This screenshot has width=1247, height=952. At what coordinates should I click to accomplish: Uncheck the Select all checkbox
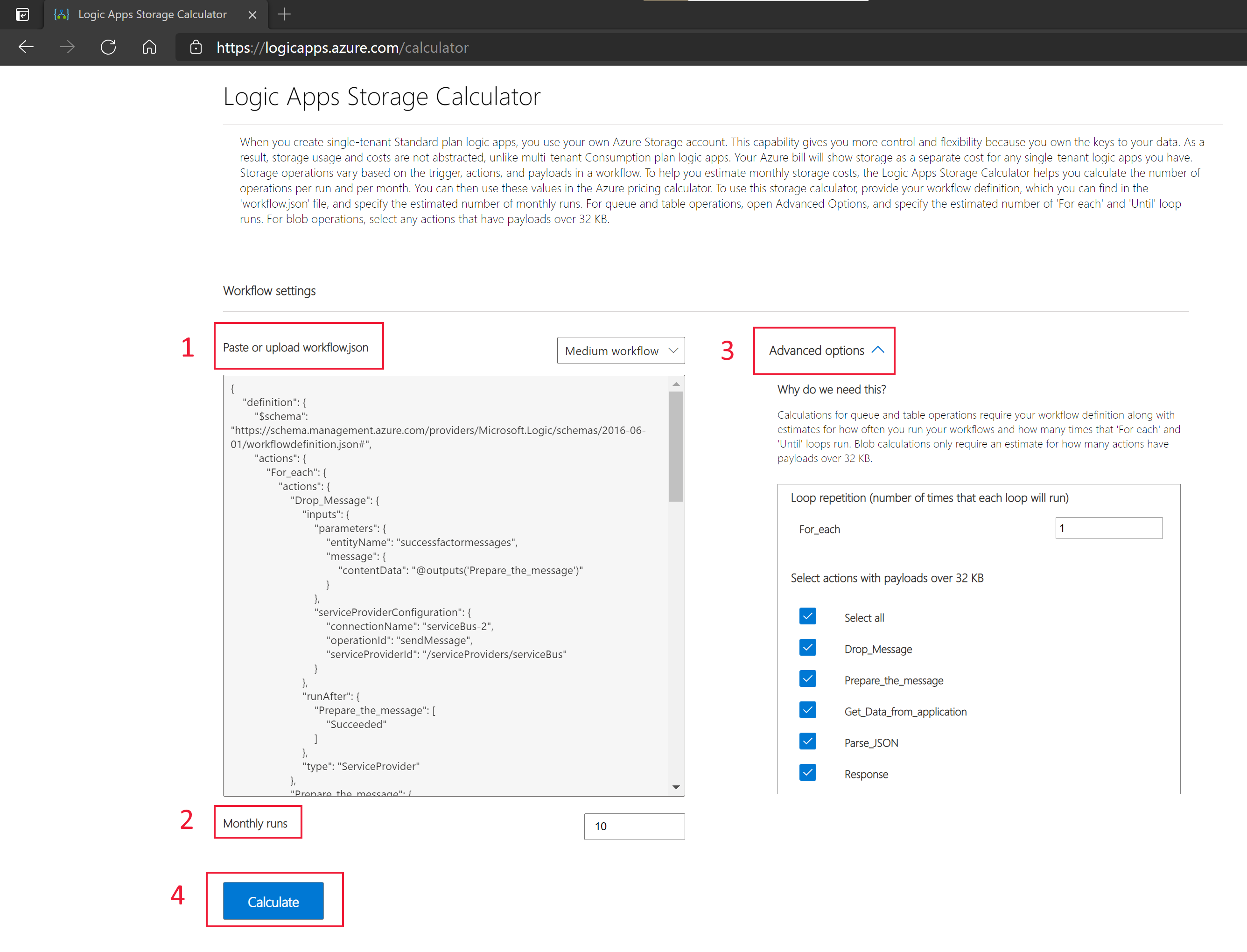tap(807, 616)
